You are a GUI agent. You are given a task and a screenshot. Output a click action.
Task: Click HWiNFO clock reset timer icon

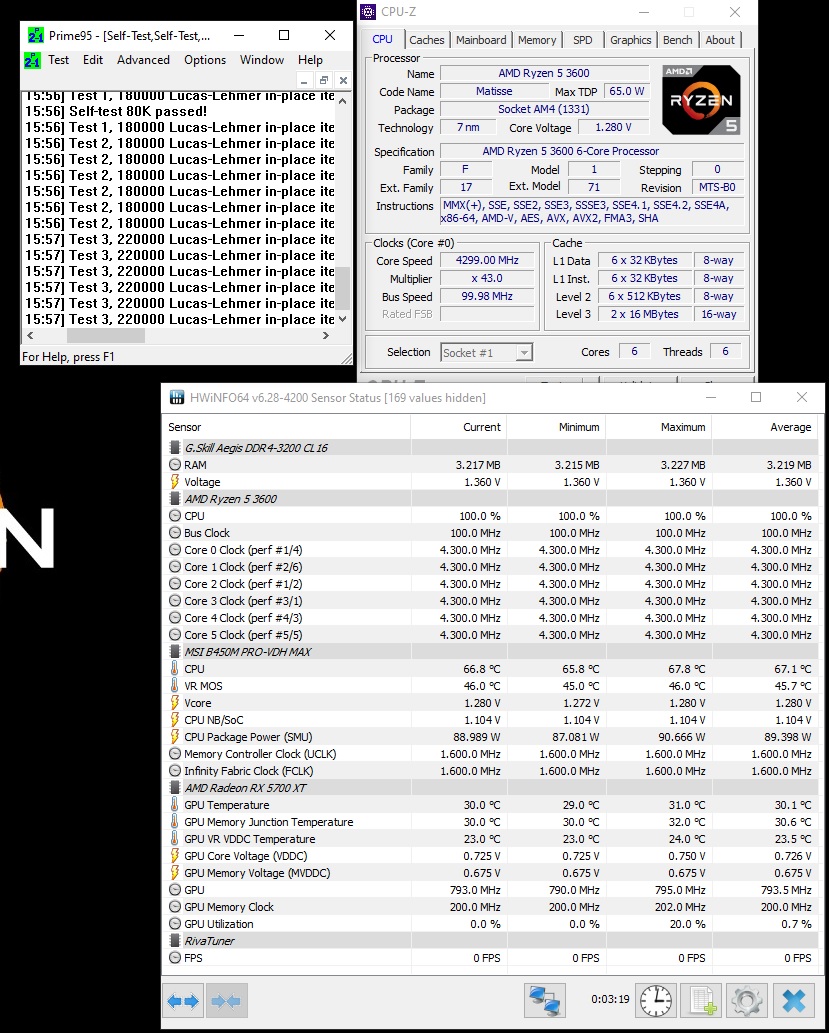tap(655, 1001)
